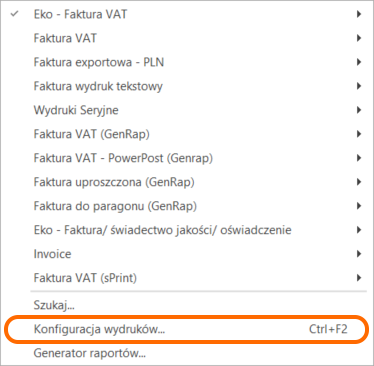Image resolution: width=374 pixels, height=366 pixels.
Task: Pick Faktura VAT (GenRap)
Action: 187,134
